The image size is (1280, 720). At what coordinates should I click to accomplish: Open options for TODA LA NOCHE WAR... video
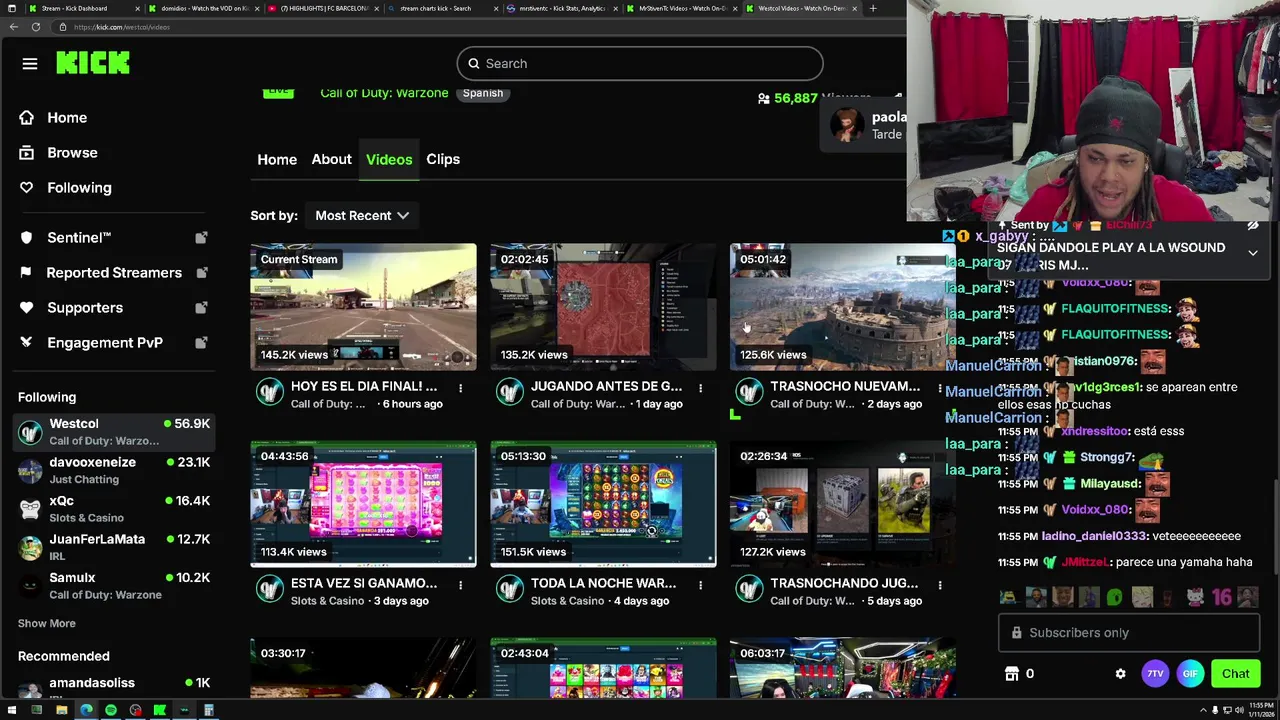[700, 584]
